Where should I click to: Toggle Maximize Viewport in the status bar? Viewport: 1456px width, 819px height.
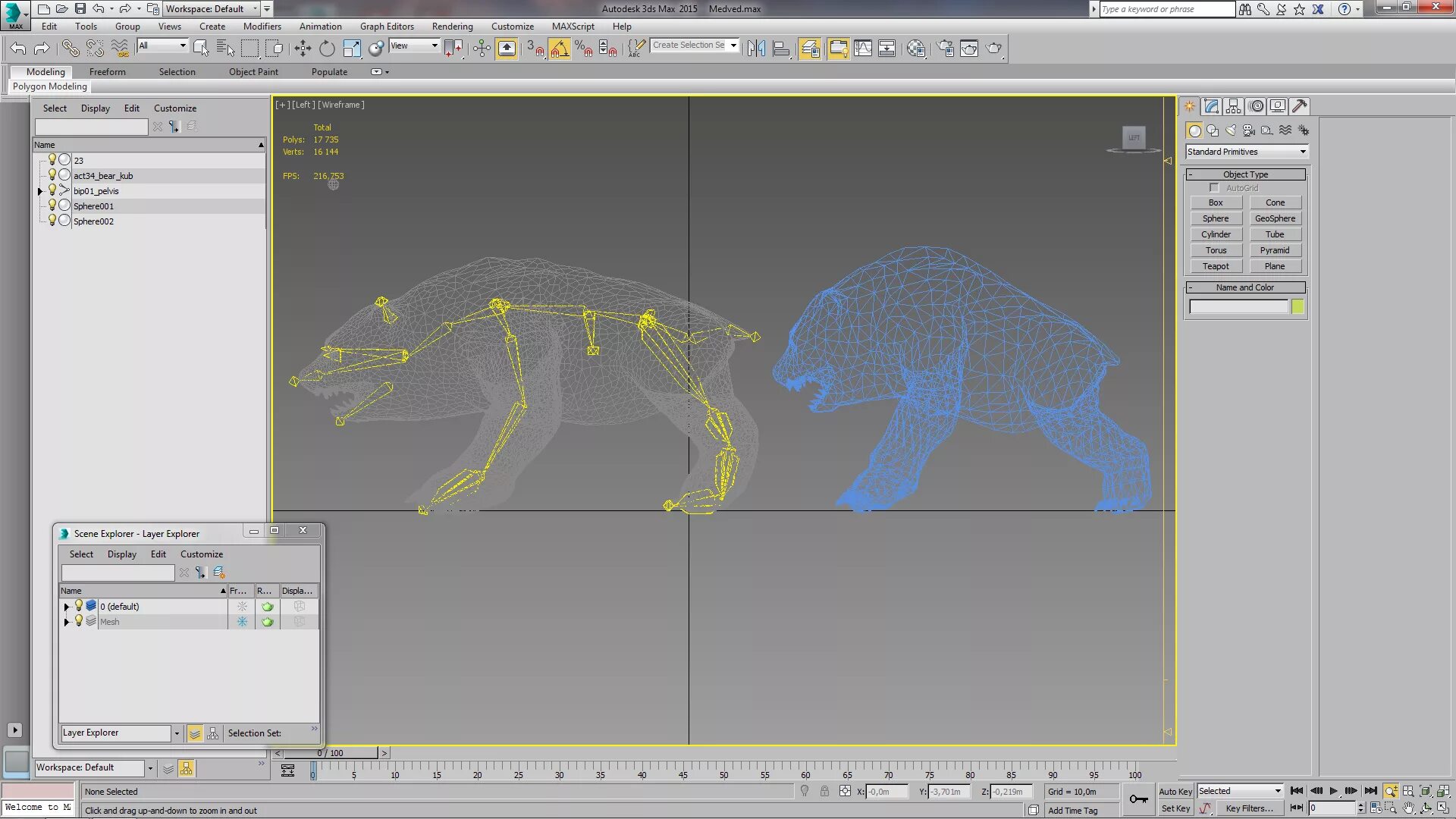1443,808
